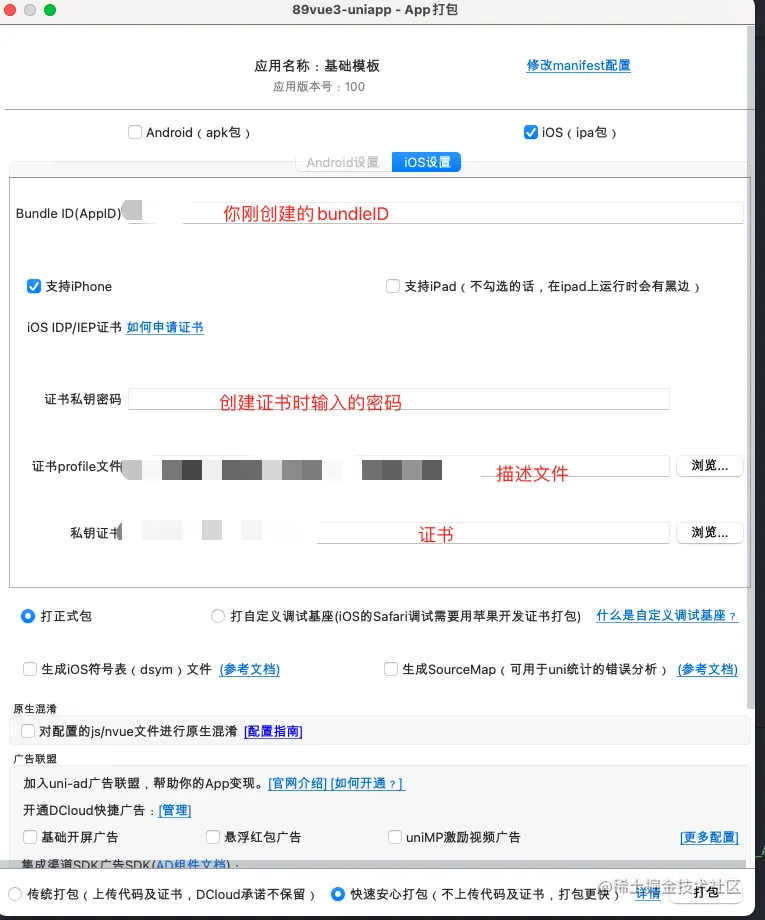The width and height of the screenshot is (765, 920).
Task: Click the yellow minimize window button
Action: pyautogui.click(x=30, y=10)
